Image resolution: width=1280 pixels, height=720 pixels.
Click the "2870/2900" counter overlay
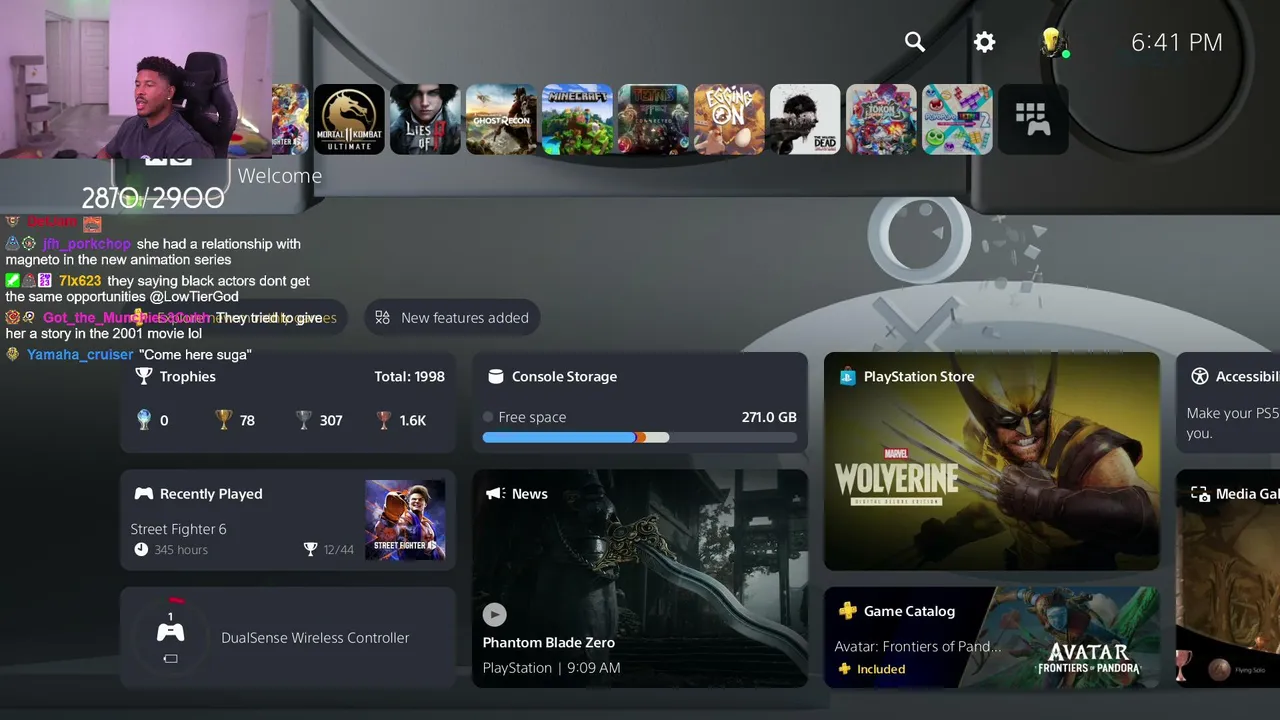tap(153, 198)
